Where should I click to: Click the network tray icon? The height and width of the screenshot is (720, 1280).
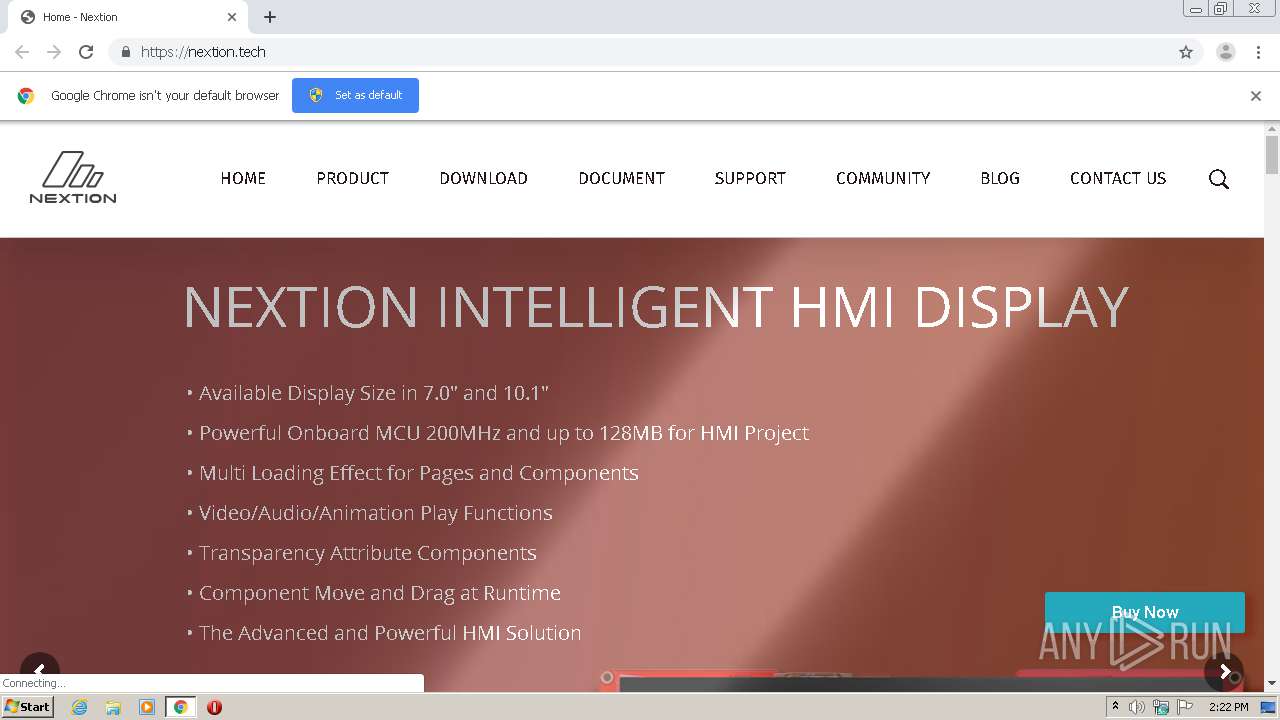[x=1161, y=707]
